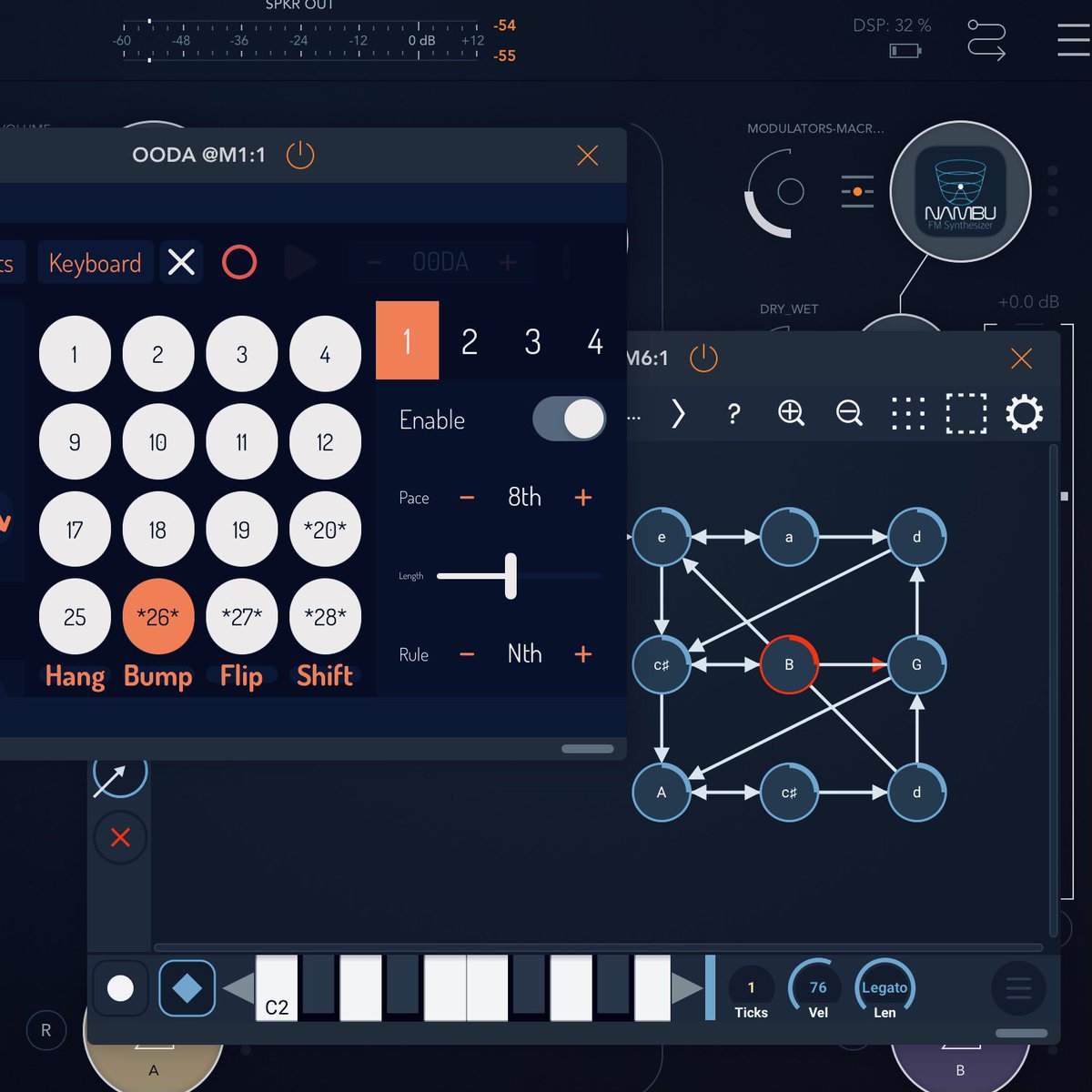Click the red X circle button
1092x1092 pixels.
point(120,837)
